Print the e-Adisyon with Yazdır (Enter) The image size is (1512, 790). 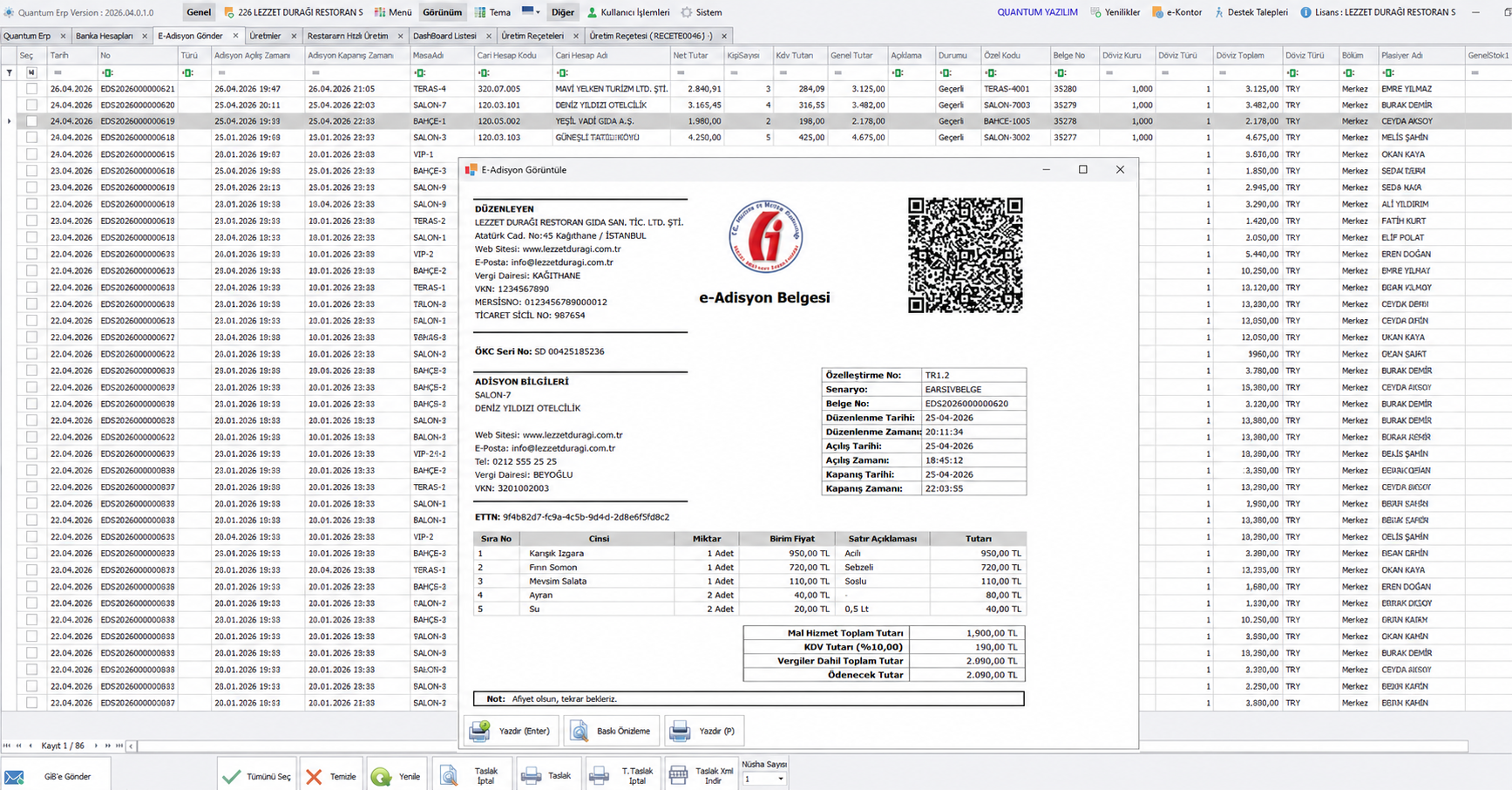510,731
